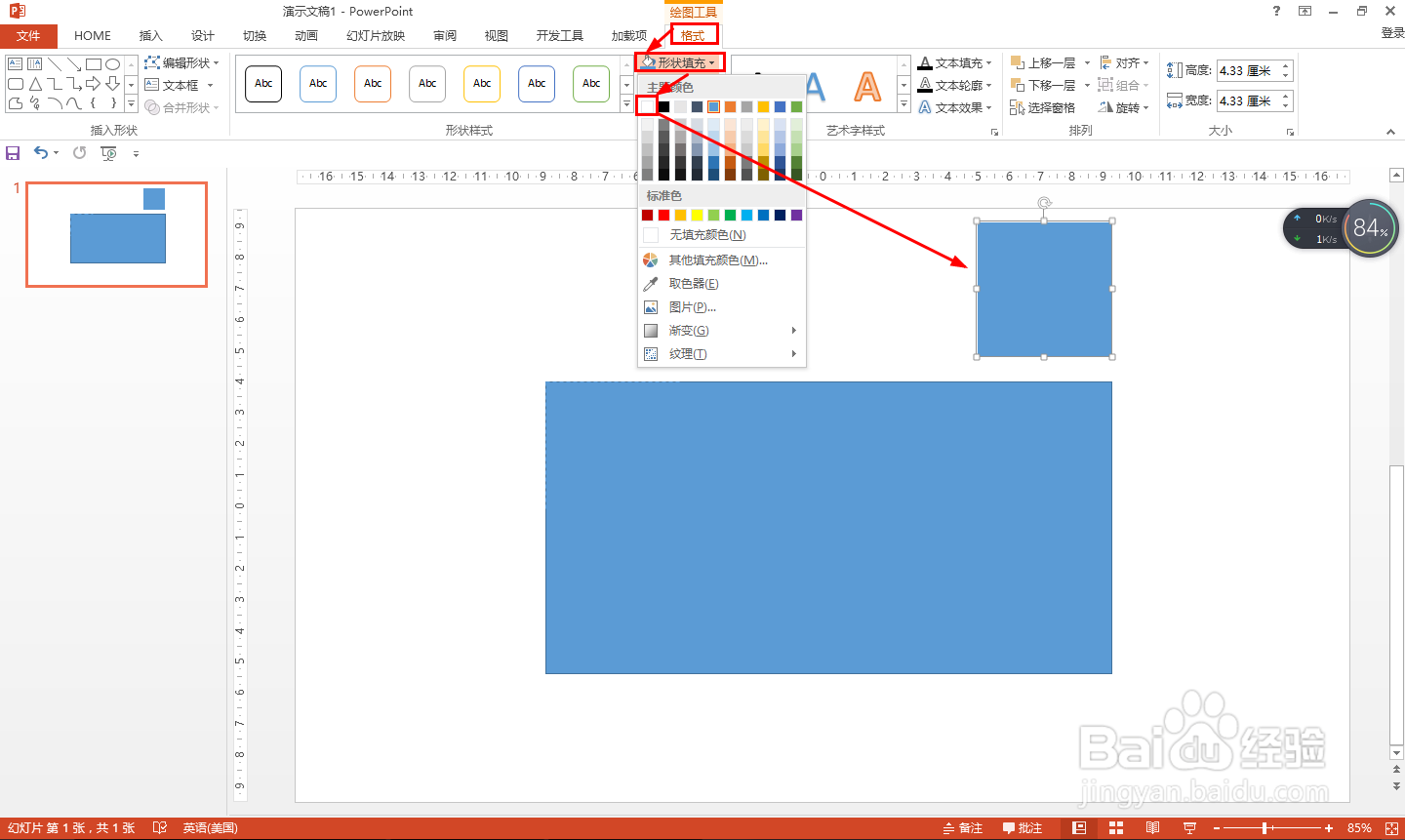Pick the rounded rectangle shape
Image resolution: width=1405 pixels, height=840 pixels.
[x=15, y=84]
